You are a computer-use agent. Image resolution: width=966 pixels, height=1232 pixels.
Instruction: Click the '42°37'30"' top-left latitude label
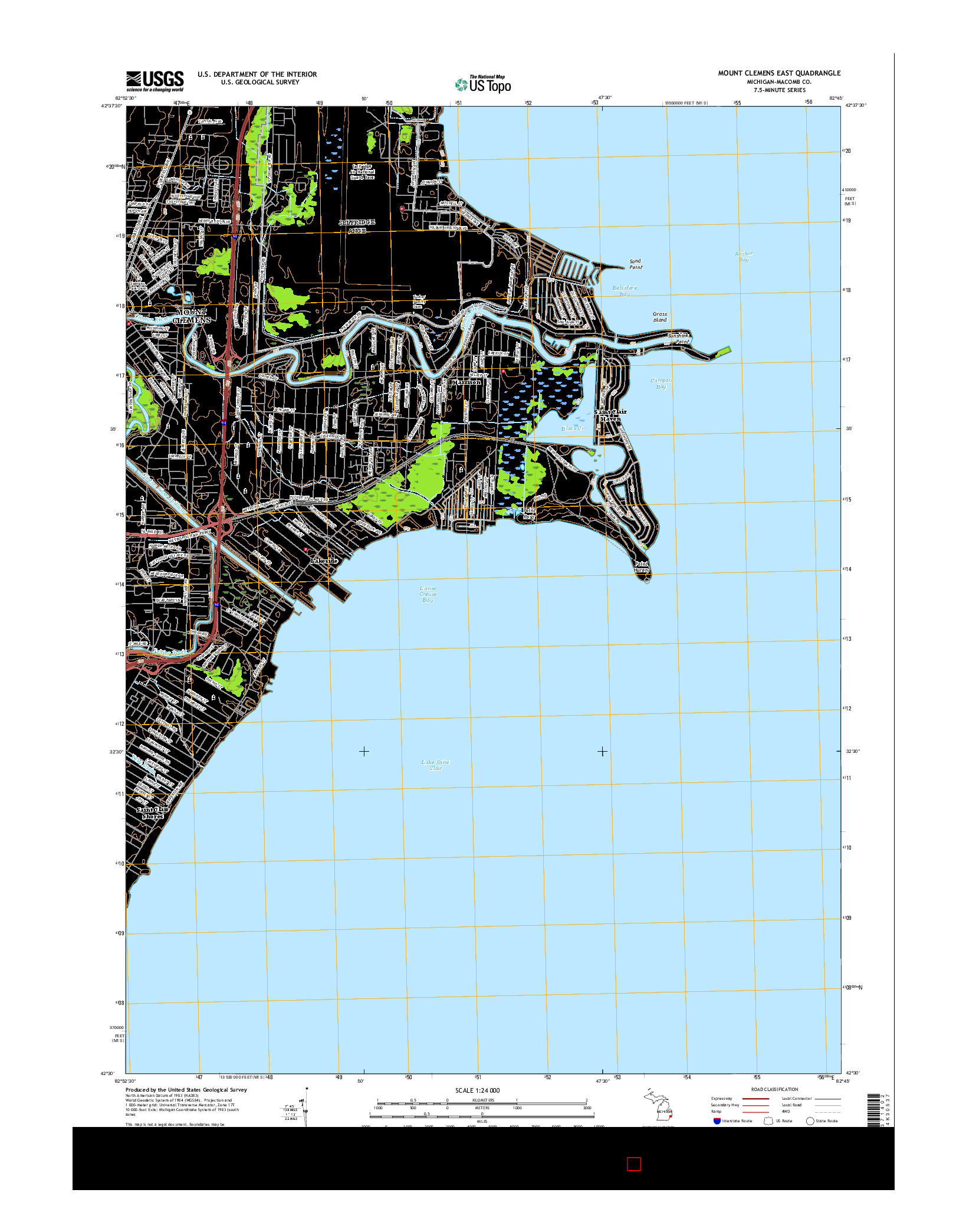point(111,106)
